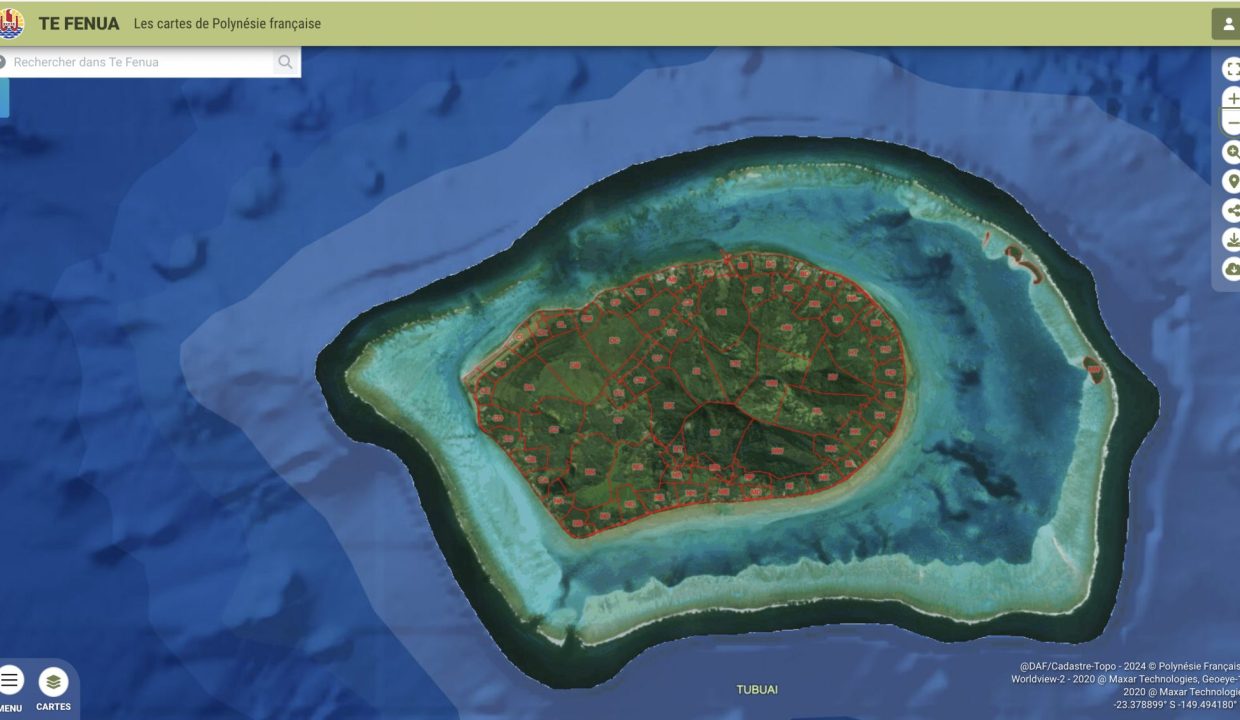
Task: Expand the blue side tab below search
Action: coord(4,98)
